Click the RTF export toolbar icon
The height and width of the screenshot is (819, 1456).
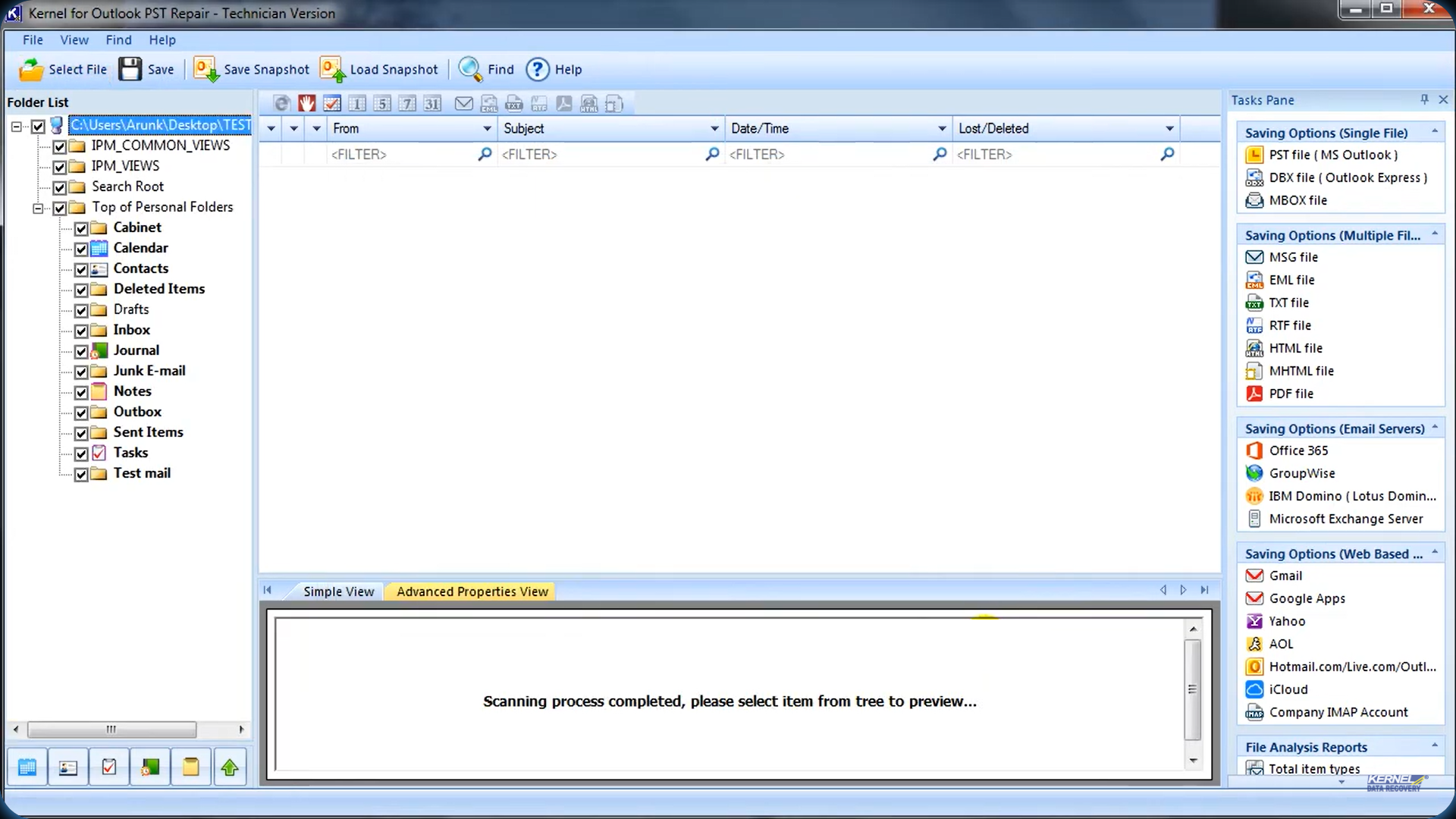pyautogui.click(x=539, y=104)
